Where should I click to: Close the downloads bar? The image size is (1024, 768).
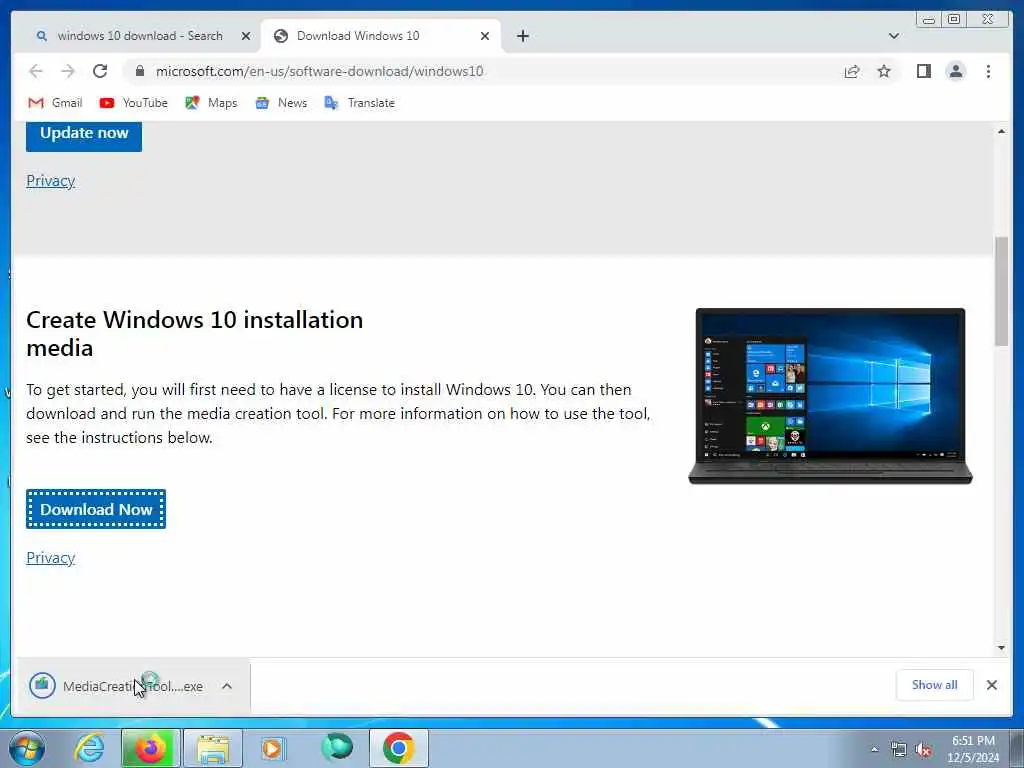(991, 685)
